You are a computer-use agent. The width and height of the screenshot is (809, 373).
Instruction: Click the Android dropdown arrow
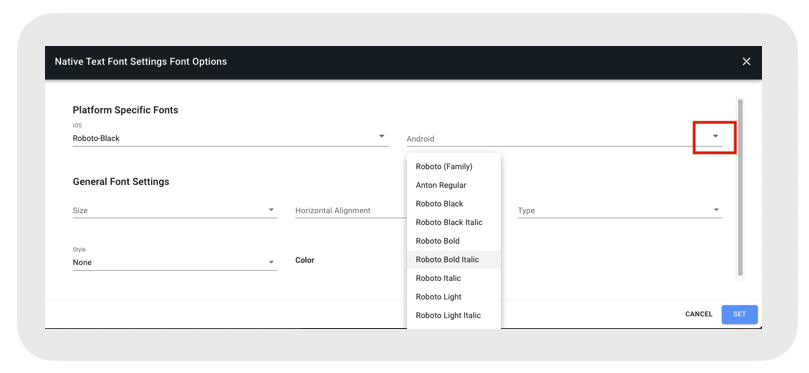(715, 136)
